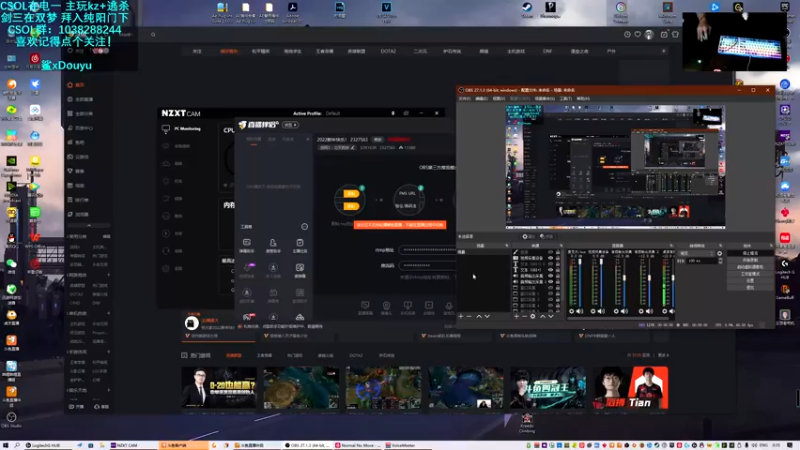
Task: Toggle visibility of 音频输出采集 2 source
Action: tap(551, 282)
